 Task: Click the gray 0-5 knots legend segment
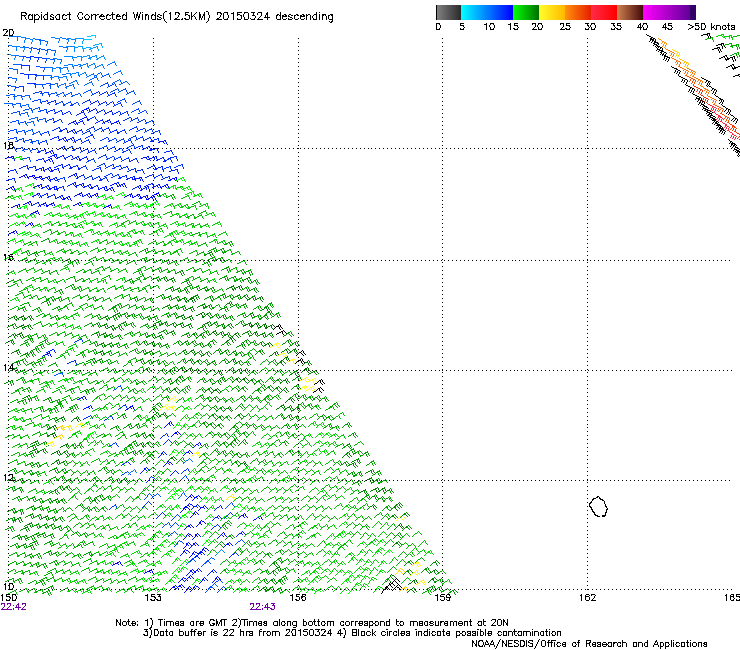pyautogui.click(x=448, y=12)
